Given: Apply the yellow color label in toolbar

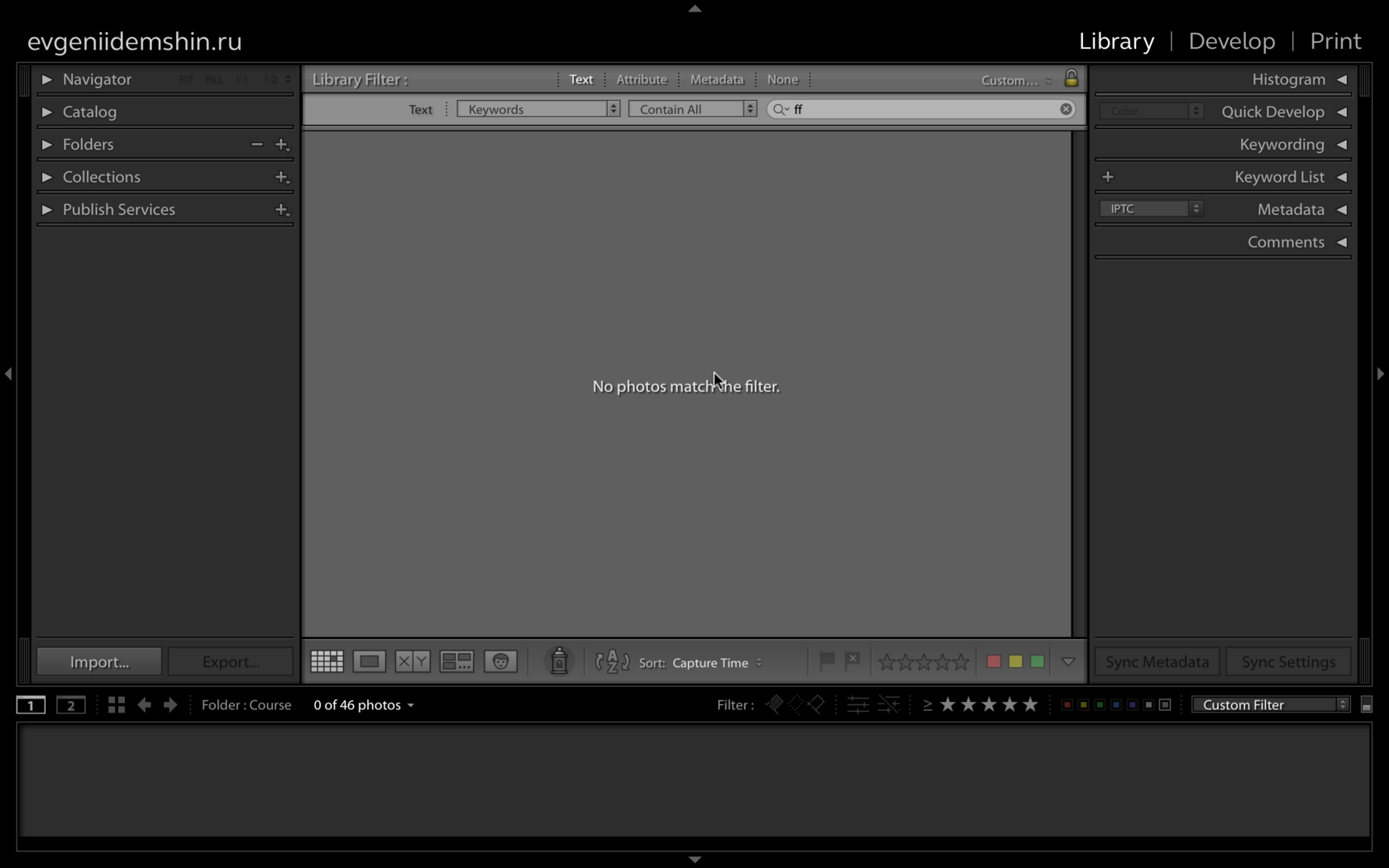Looking at the screenshot, I should coord(1015,661).
